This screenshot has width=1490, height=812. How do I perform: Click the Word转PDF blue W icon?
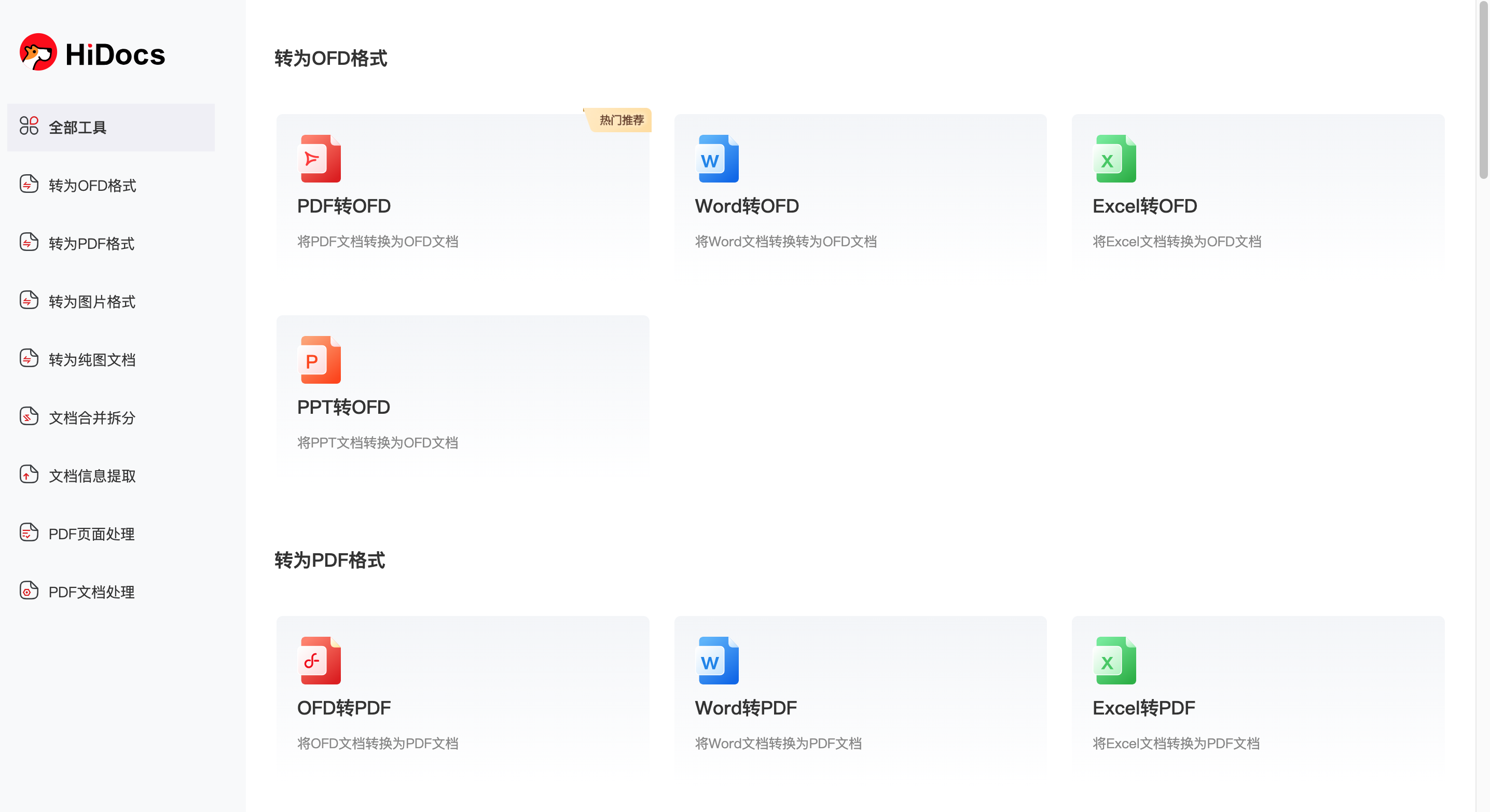point(718,661)
